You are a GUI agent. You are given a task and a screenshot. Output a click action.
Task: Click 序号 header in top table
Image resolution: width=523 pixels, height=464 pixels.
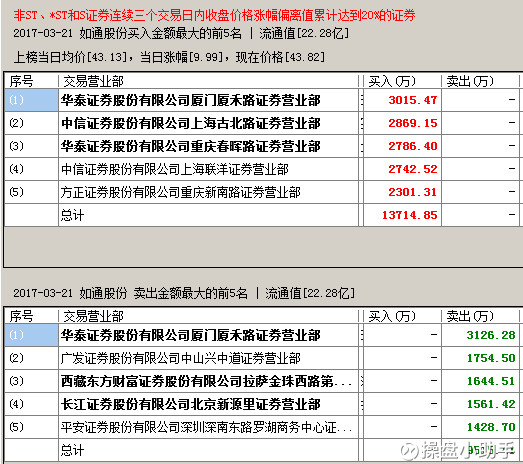(21, 81)
